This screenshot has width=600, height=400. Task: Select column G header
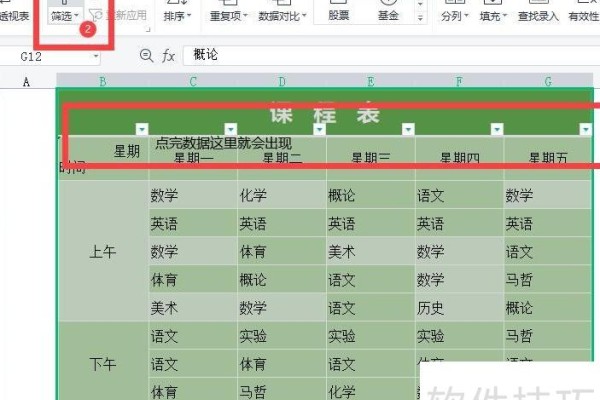(x=548, y=81)
